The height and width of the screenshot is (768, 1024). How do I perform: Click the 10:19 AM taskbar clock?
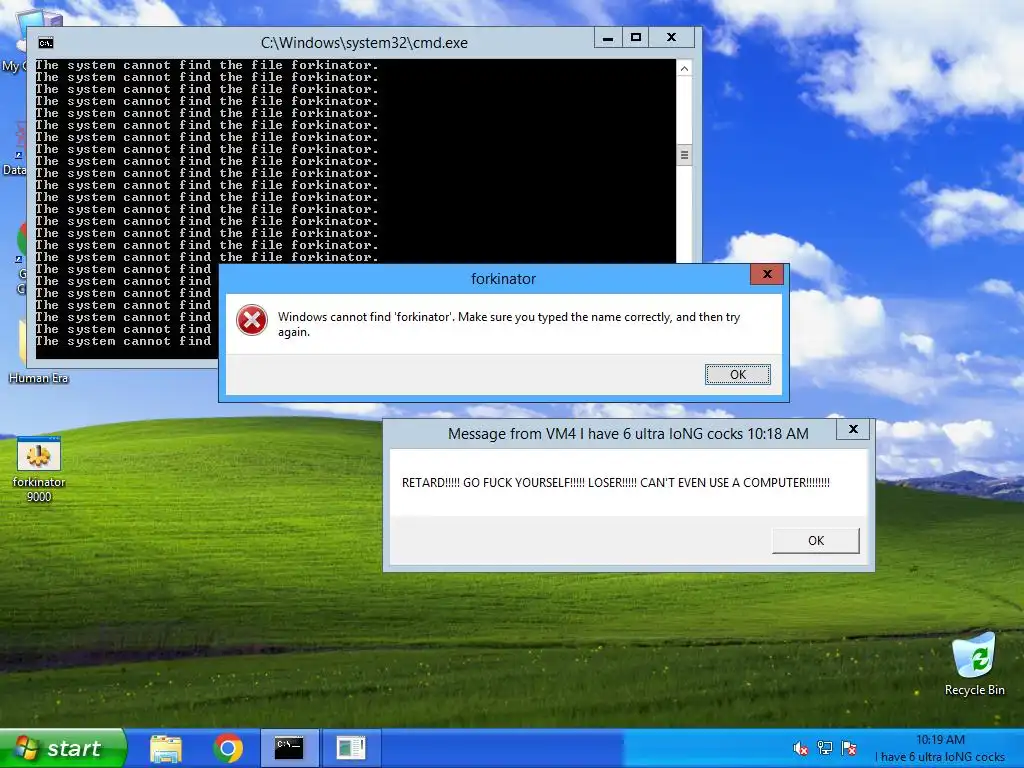[940, 740]
